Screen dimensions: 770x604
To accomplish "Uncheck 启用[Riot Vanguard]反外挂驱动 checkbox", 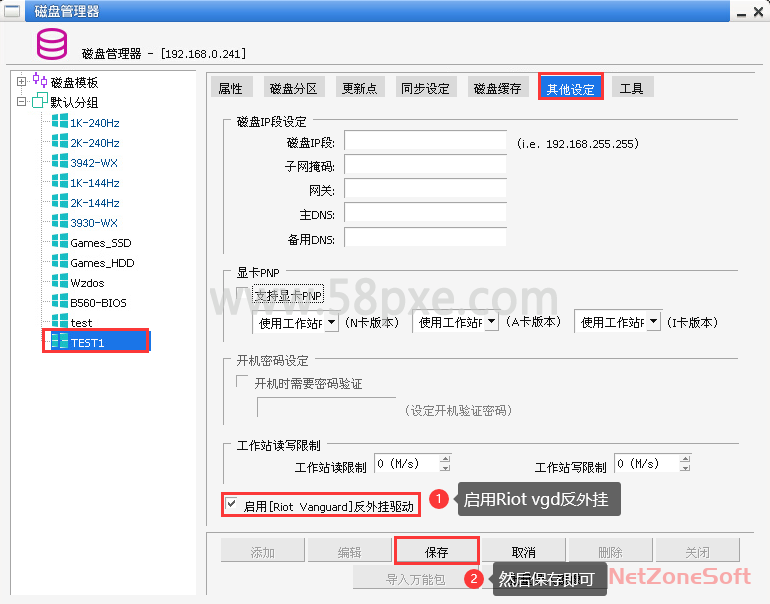I will (232, 504).
